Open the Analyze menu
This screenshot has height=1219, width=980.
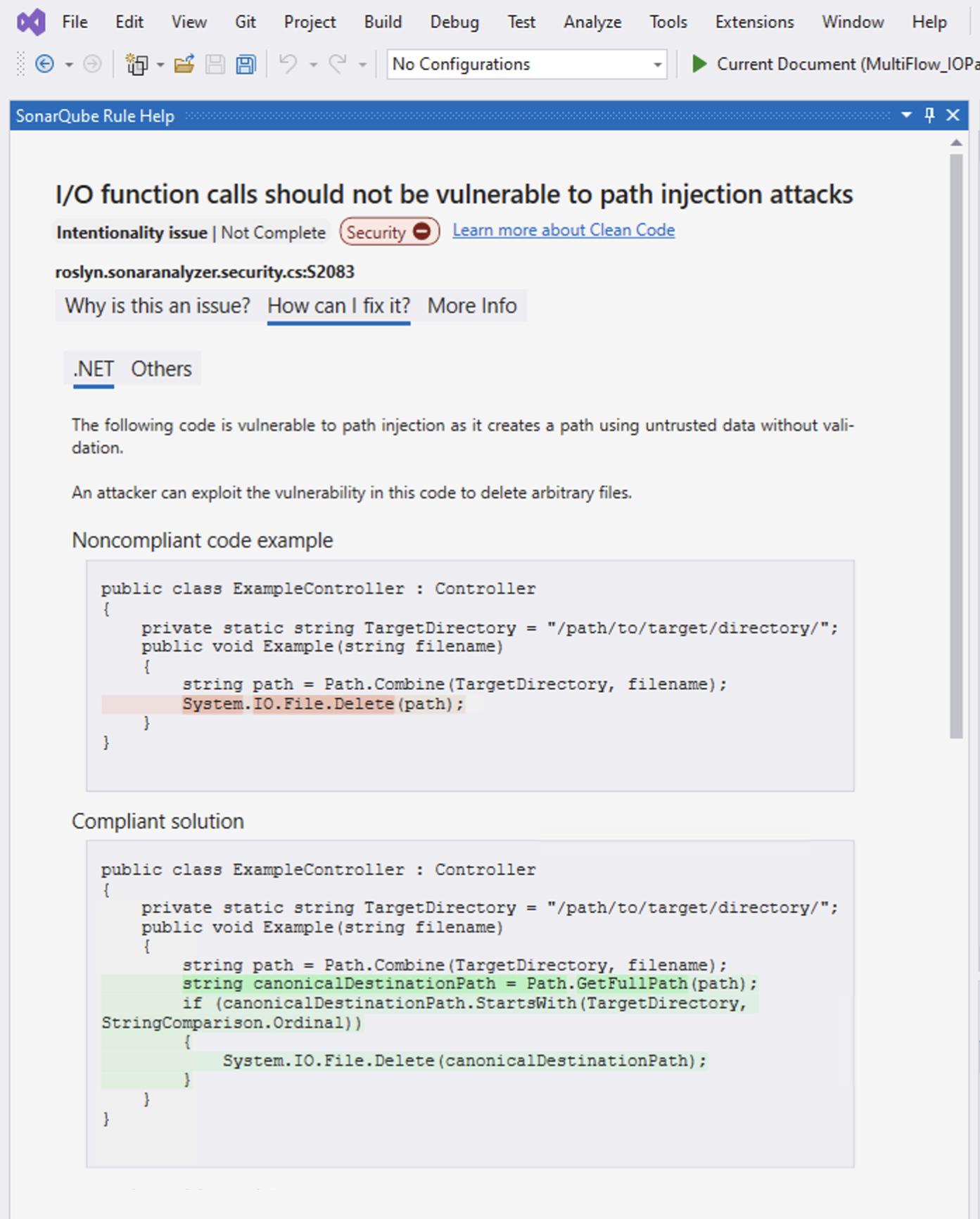click(592, 22)
